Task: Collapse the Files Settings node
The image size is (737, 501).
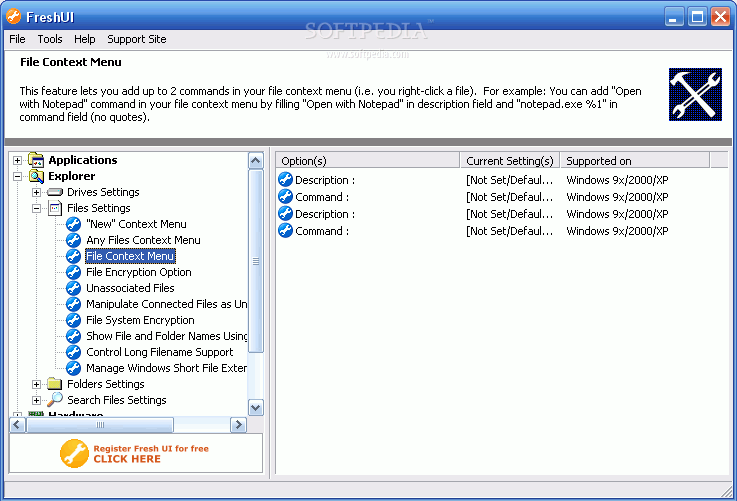Action: (x=36, y=208)
